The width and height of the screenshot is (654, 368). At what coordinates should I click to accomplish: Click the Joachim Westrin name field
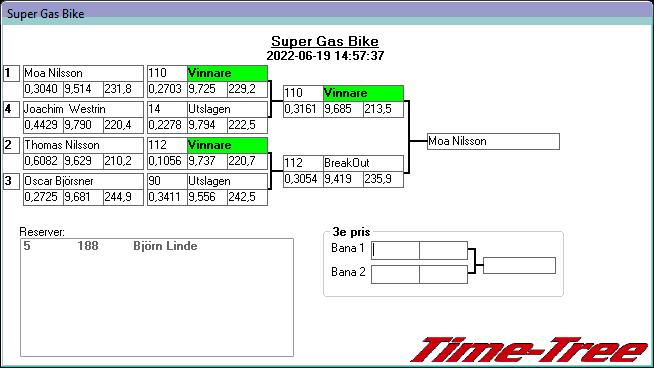[x=83, y=109]
